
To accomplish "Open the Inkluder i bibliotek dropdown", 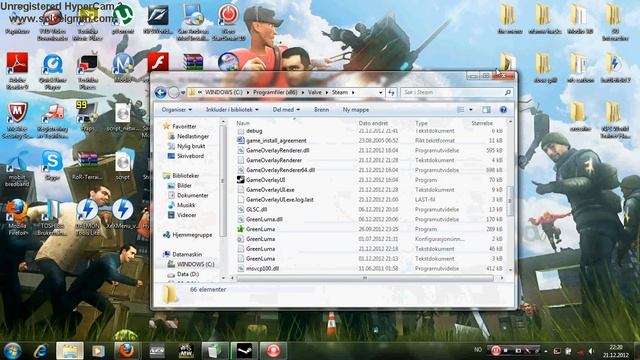I will [232, 110].
